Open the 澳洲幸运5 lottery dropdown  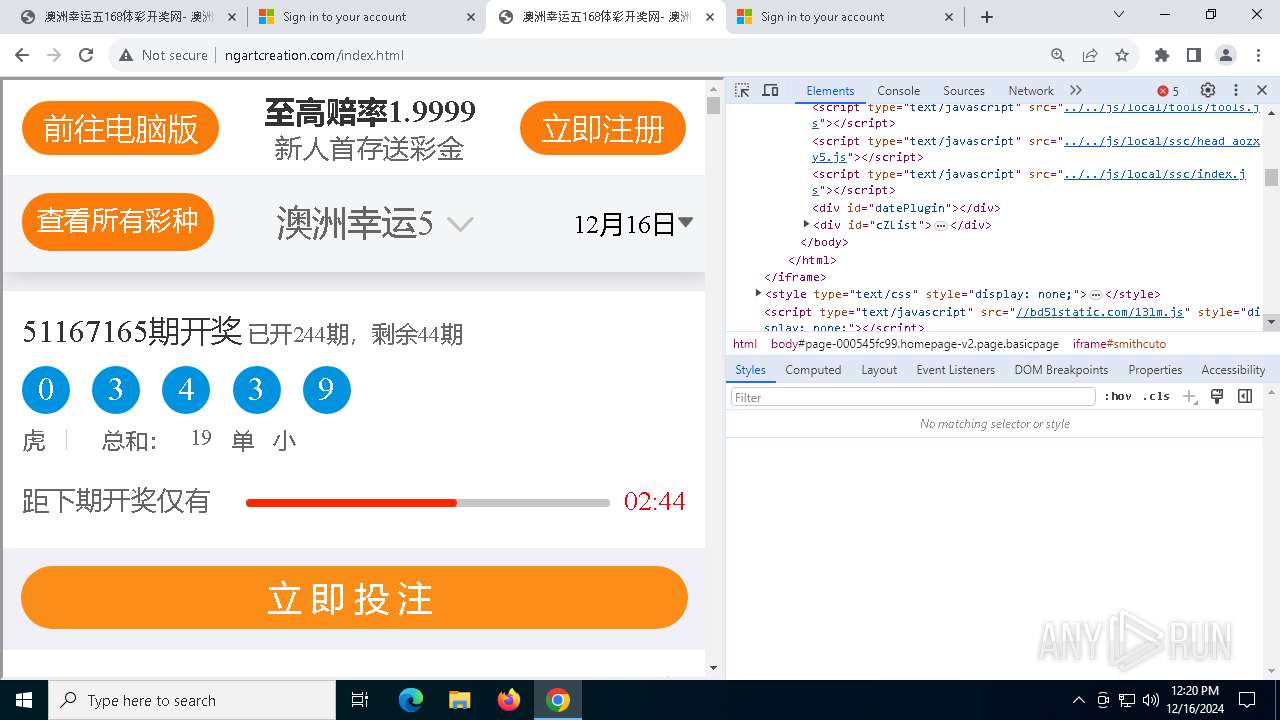(x=374, y=223)
